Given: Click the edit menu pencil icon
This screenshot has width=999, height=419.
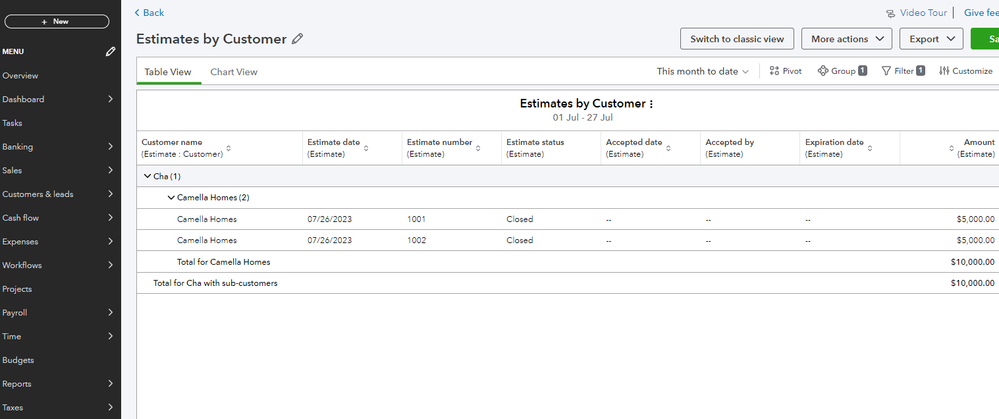Looking at the screenshot, I should point(110,51).
